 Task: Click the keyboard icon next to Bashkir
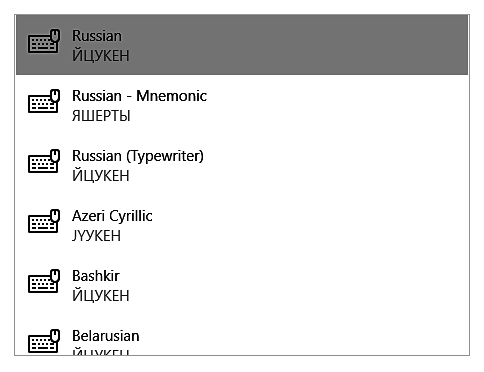44,281
